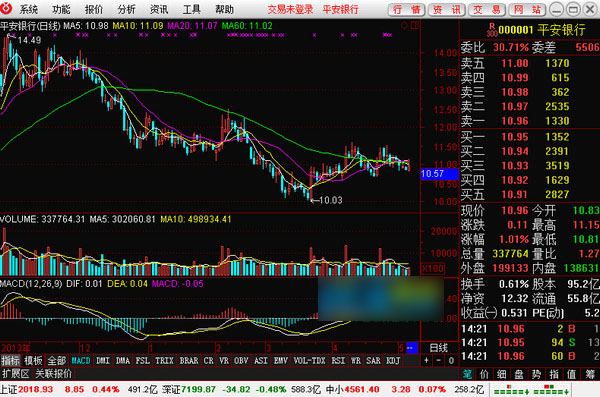Switch to OBV indicator
The image size is (600, 397).
coord(241,361)
